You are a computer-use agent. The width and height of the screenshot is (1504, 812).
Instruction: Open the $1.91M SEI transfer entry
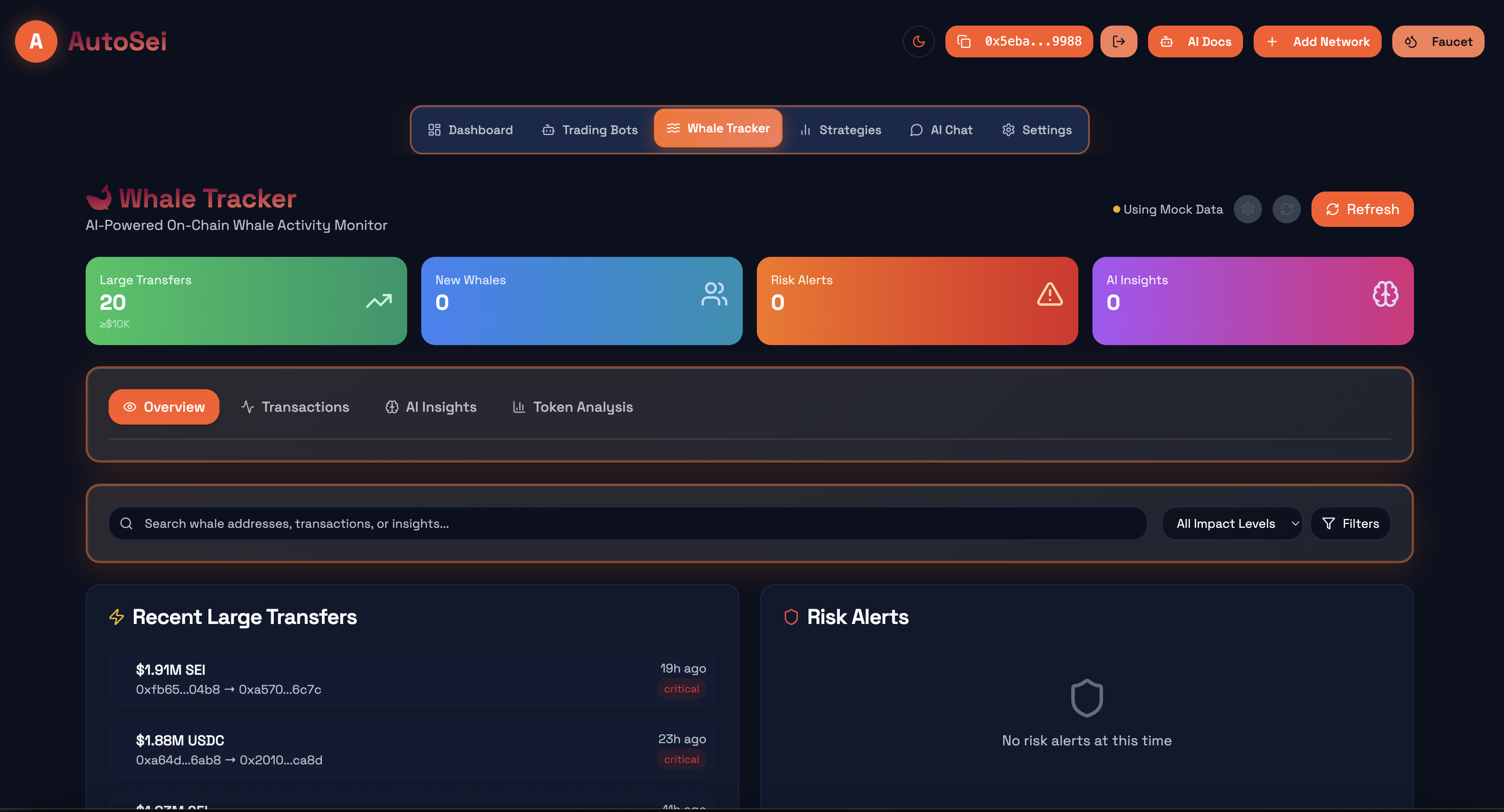pyautogui.click(x=412, y=679)
